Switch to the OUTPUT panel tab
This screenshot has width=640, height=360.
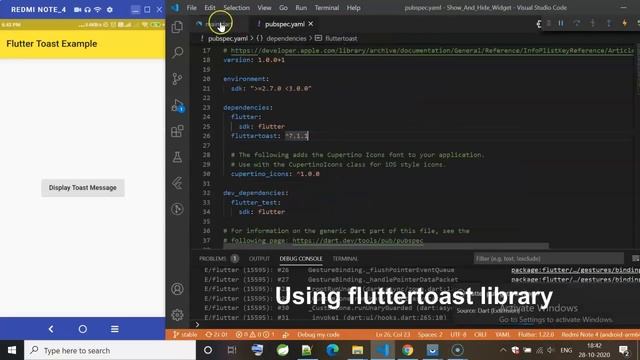259,259
